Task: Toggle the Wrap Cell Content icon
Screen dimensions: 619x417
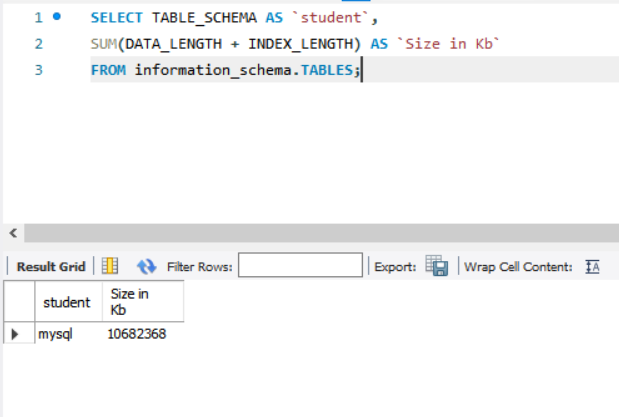Action: pos(592,267)
